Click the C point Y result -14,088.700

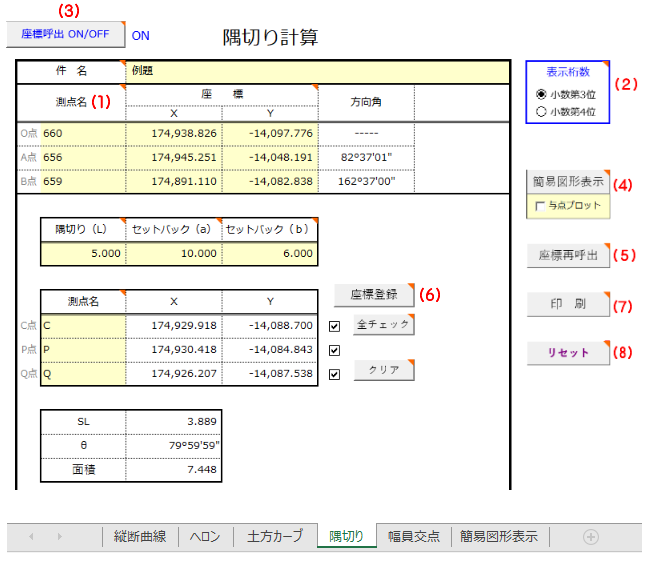pos(270,326)
